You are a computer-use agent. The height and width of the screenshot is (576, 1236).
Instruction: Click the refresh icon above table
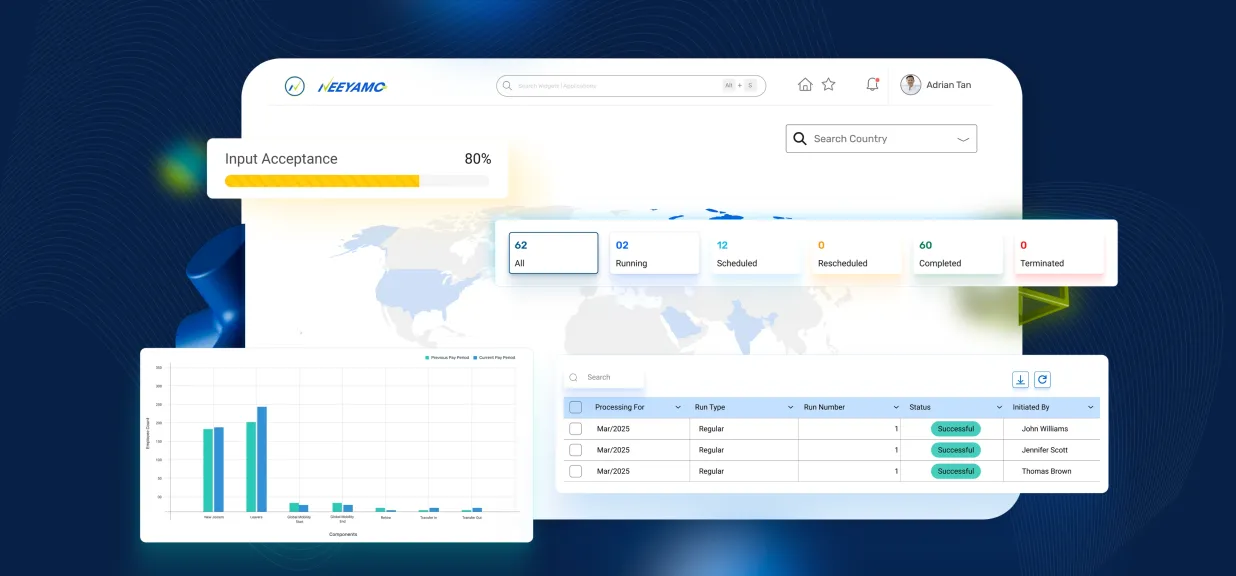1042,379
